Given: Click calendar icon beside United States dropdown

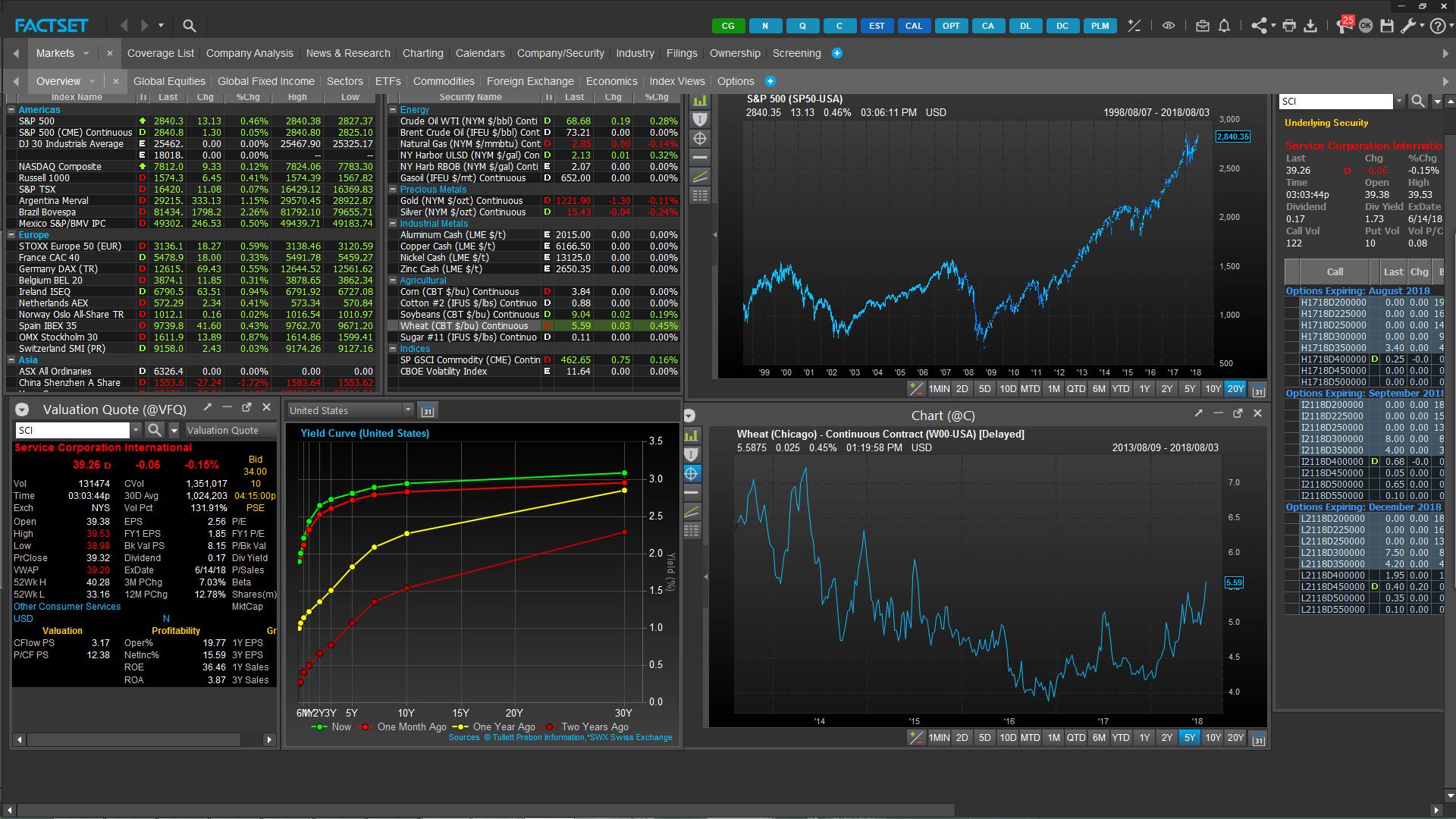Looking at the screenshot, I should [x=428, y=410].
